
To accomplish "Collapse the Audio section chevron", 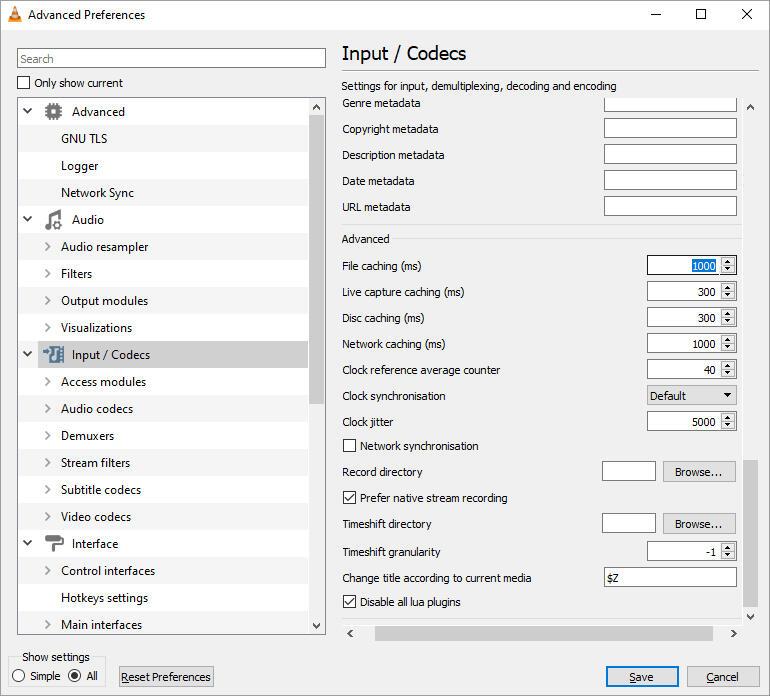I will (x=28, y=219).
